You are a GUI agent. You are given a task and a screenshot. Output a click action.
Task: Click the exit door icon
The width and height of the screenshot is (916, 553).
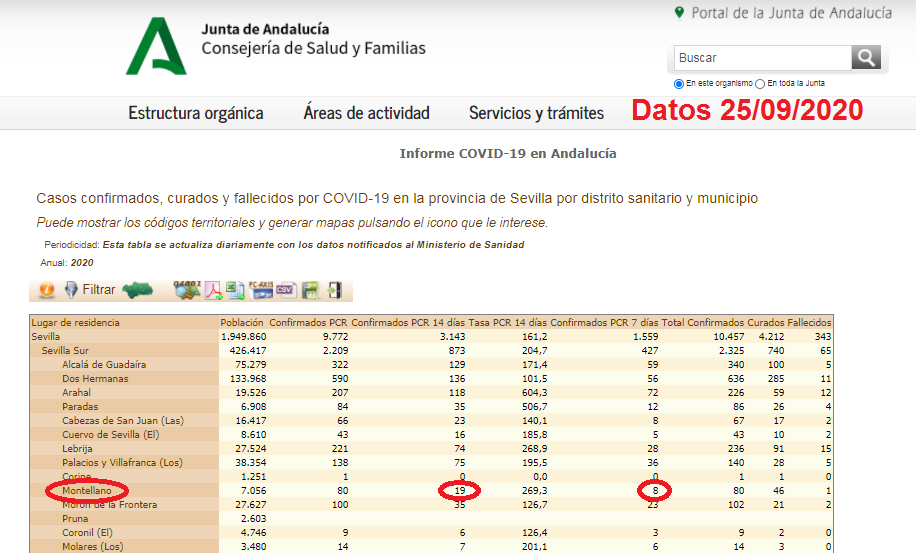(334, 290)
